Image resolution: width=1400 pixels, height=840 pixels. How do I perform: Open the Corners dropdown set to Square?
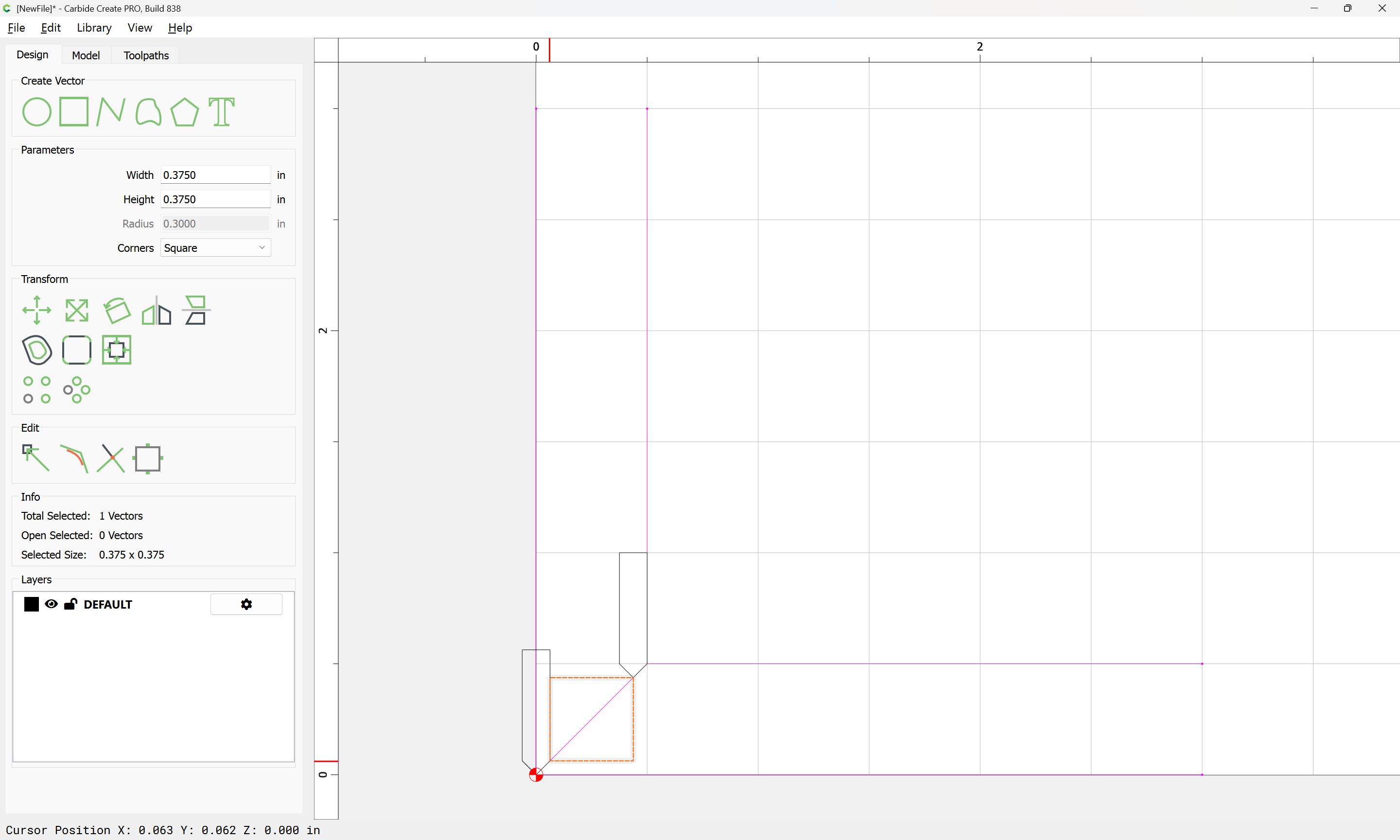[x=215, y=248]
